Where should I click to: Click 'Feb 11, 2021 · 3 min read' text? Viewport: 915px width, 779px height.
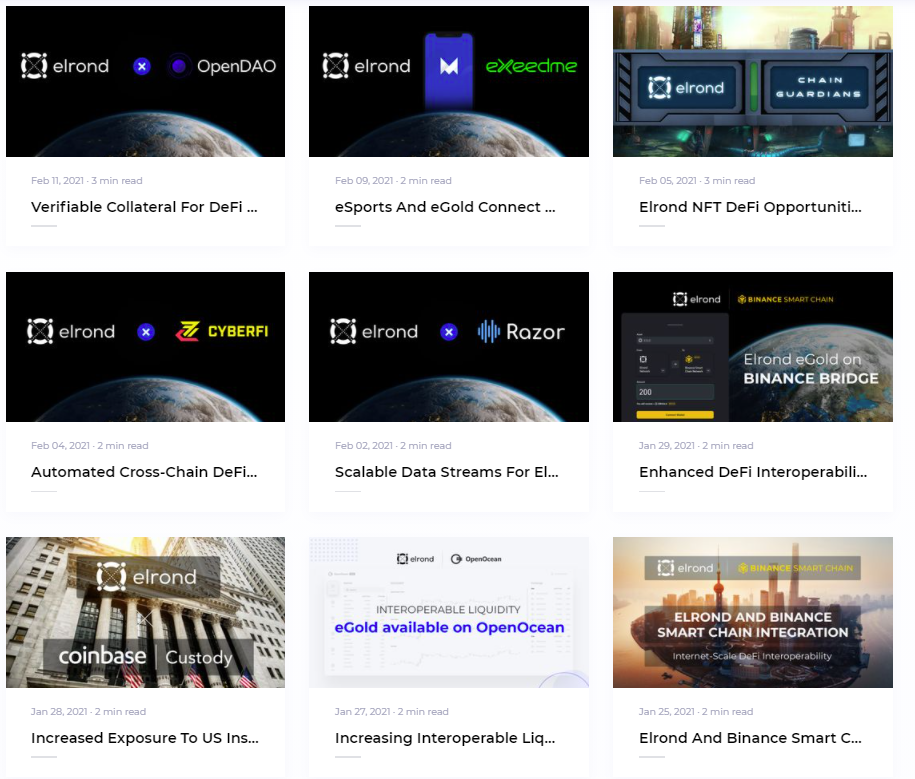click(x=87, y=181)
